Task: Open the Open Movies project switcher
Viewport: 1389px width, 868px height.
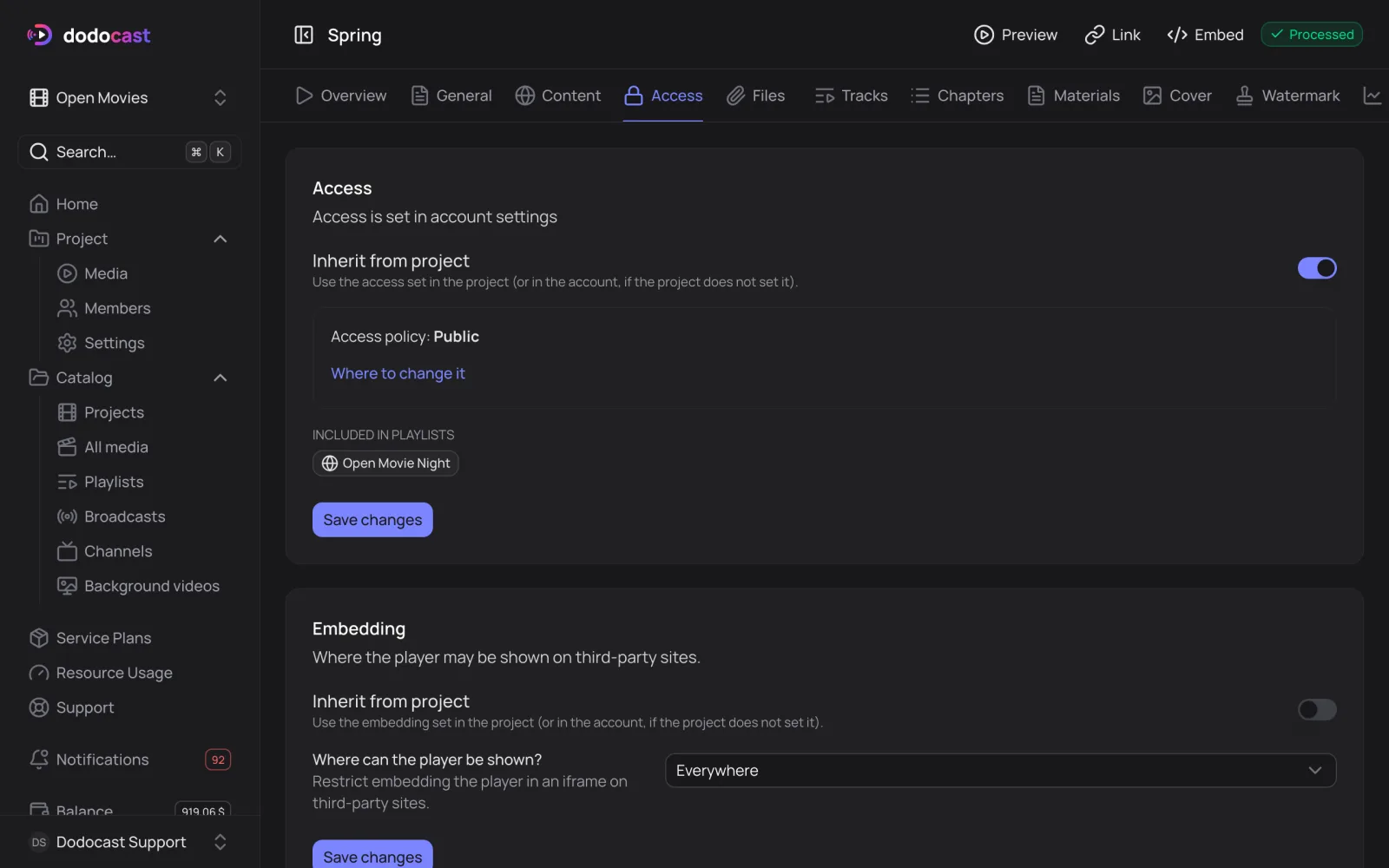Action: point(129,98)
